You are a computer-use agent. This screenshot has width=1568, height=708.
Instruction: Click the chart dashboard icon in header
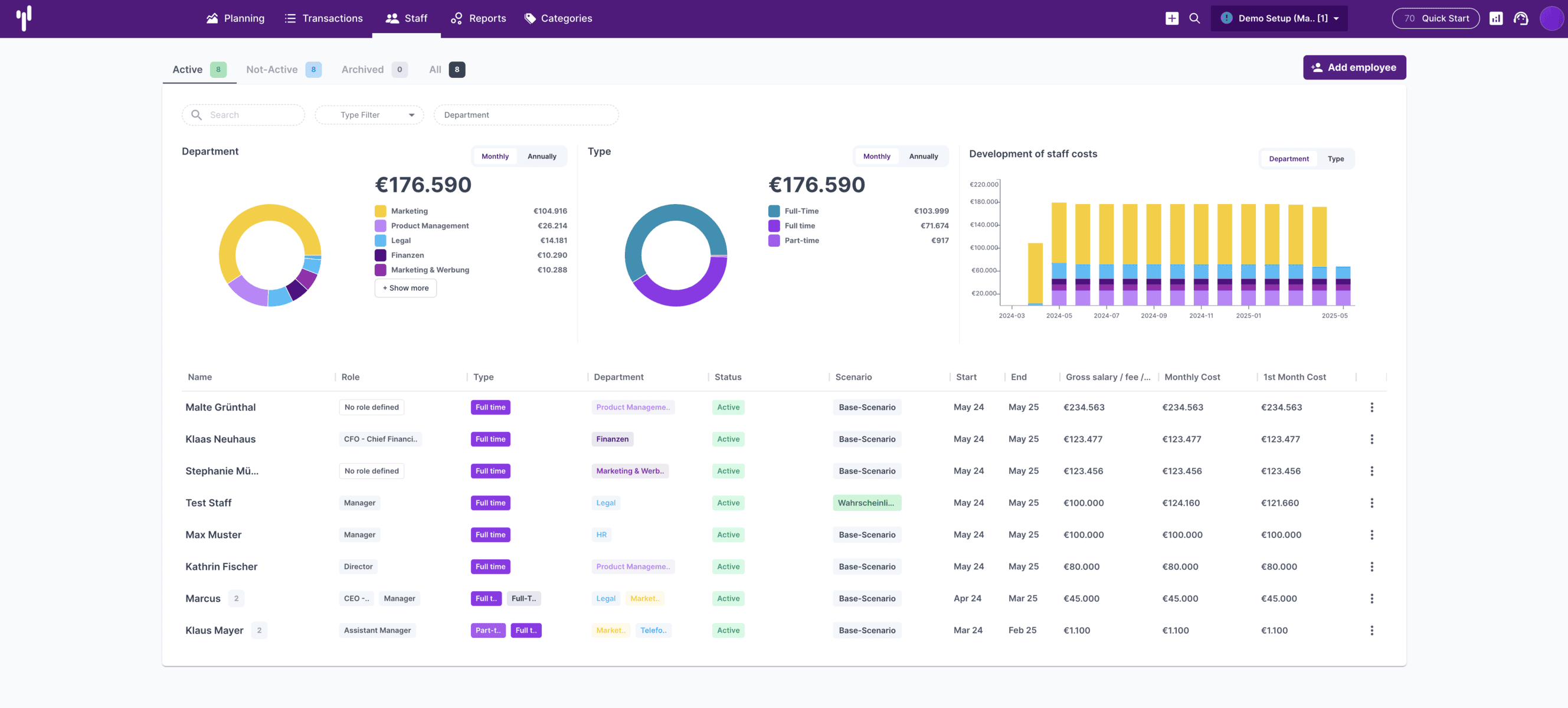[x=1495, y=18]
